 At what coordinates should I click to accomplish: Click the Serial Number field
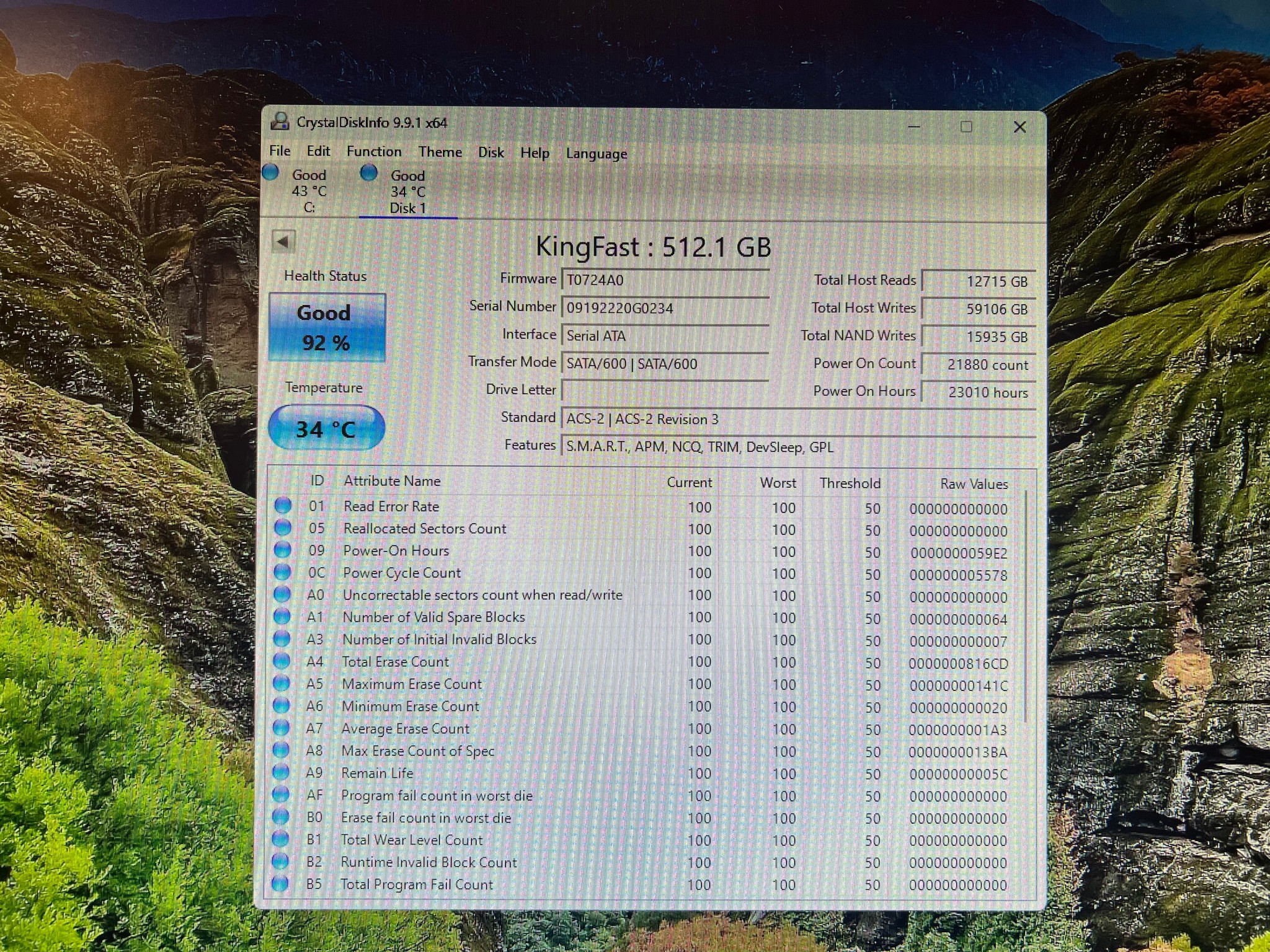[665, 308]
